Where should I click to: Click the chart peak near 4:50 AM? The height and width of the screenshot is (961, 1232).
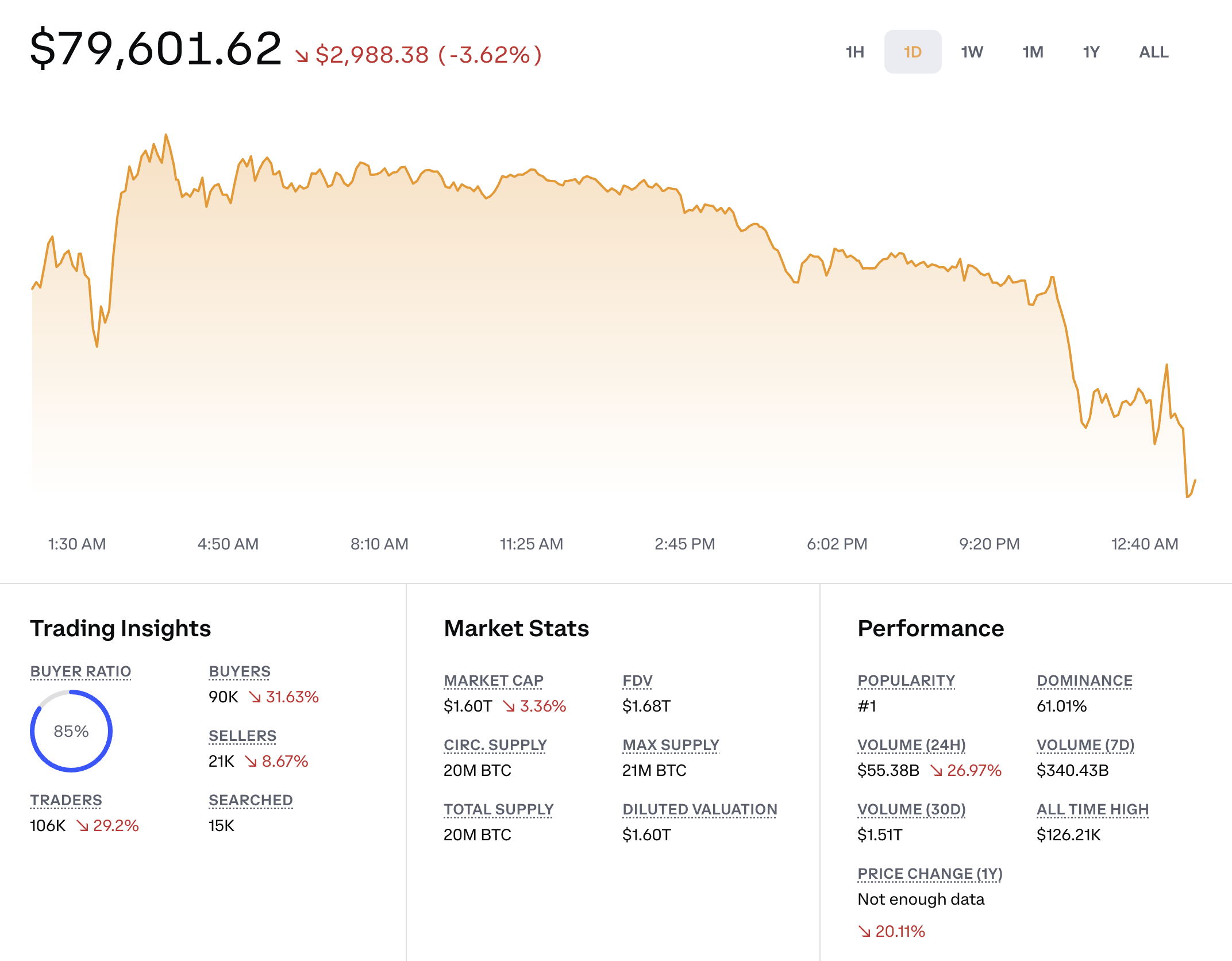[166, 136]
